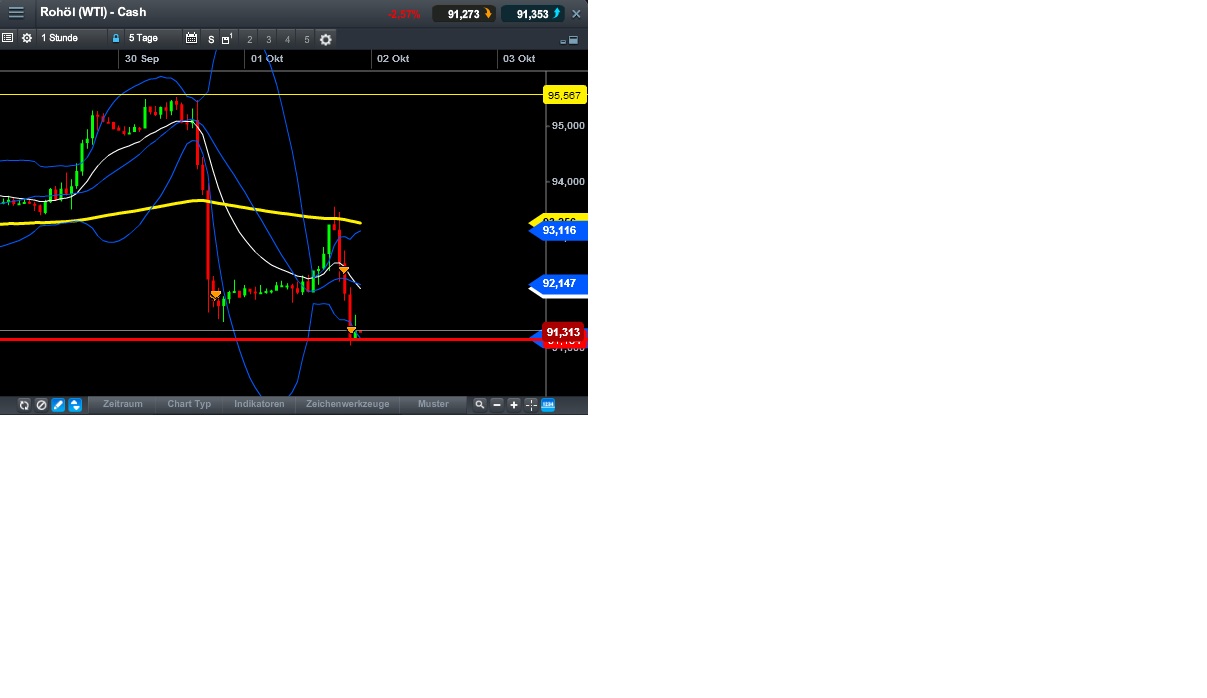Click the red 91,313 price marker
Image resolution: width=1207 pixels, height=698 pixels.
coord(563,332)
